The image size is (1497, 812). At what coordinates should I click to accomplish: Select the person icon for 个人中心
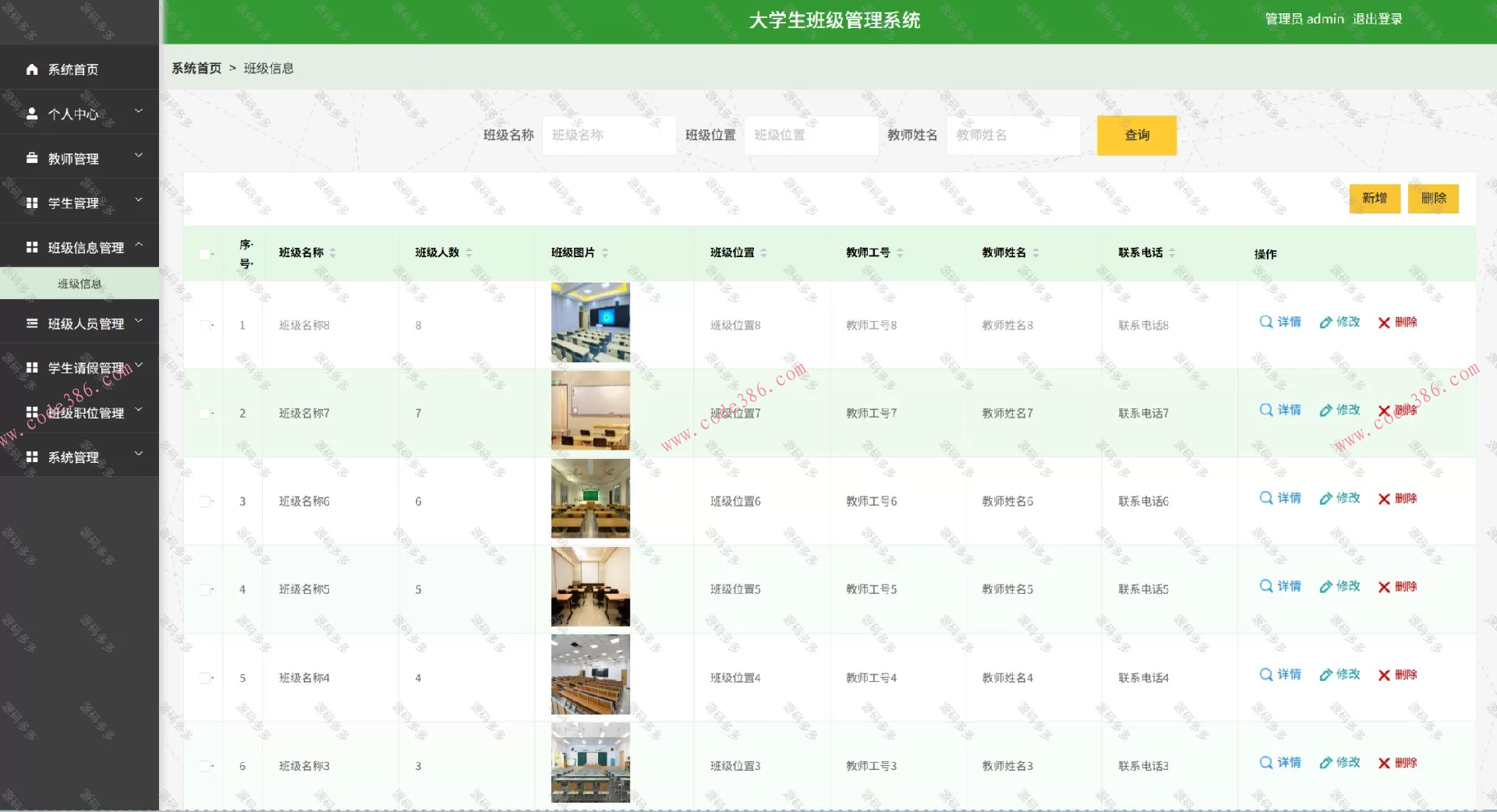tap(31, 113)
